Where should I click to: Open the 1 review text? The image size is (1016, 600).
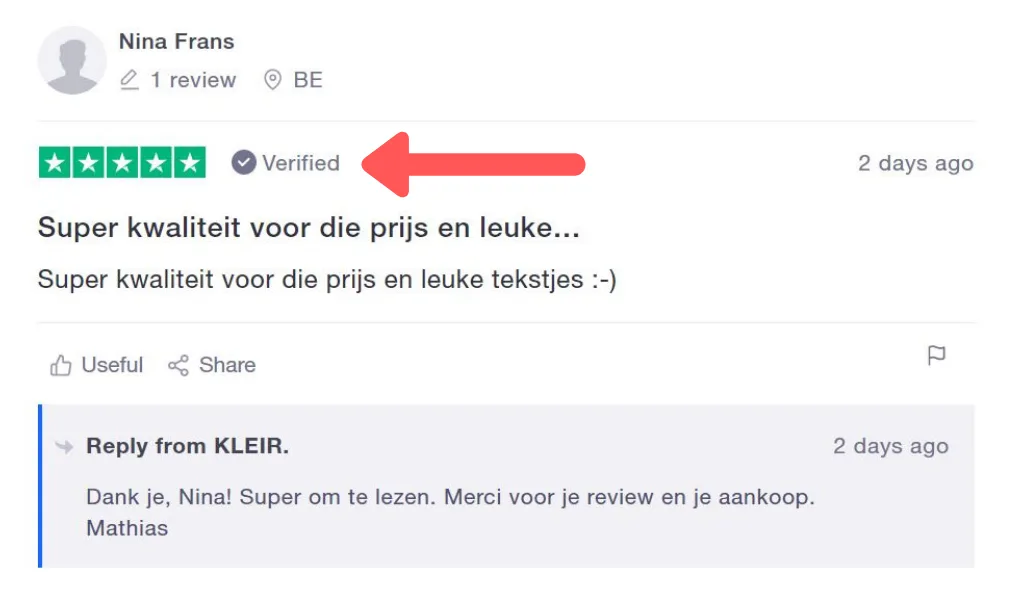click(x=193, y=80)
